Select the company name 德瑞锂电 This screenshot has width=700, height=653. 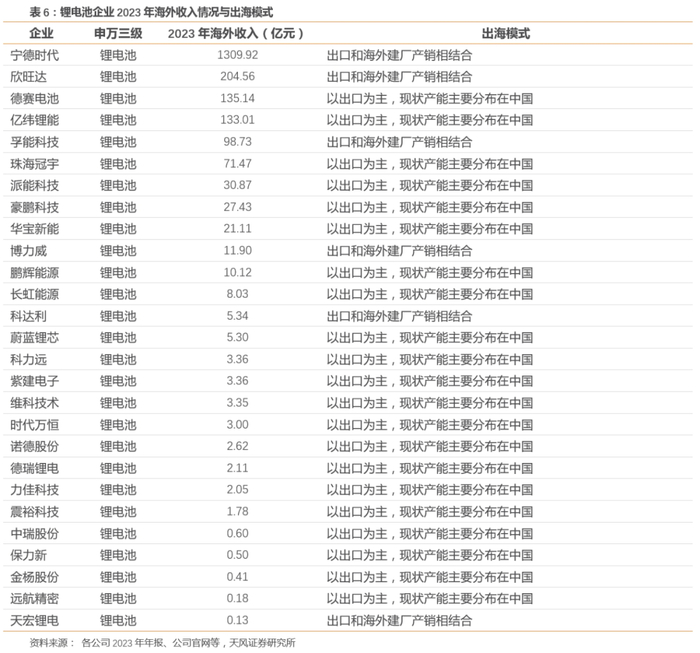pos(34,468)
